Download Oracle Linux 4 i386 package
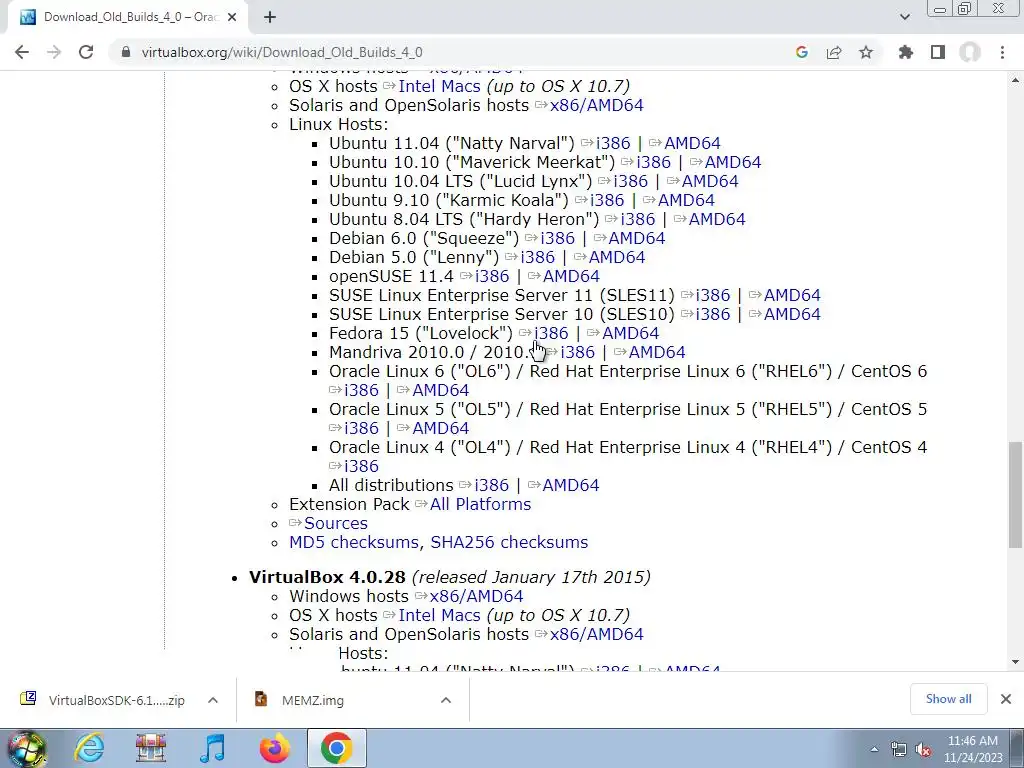The width and height of the screenshot is (1024, 768). click(x=361, y=466)
